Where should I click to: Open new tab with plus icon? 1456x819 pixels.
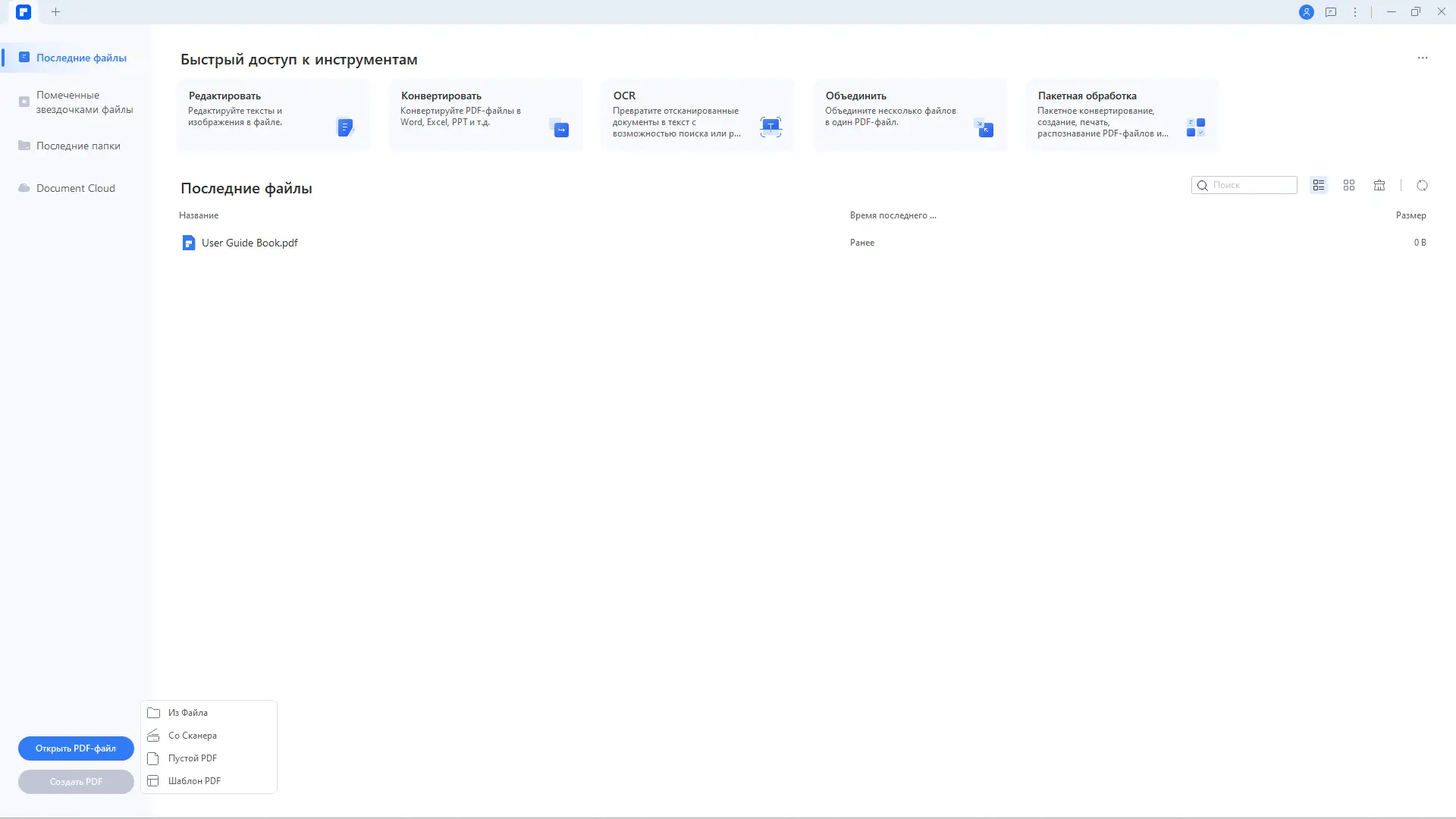[x=55, y=12]
